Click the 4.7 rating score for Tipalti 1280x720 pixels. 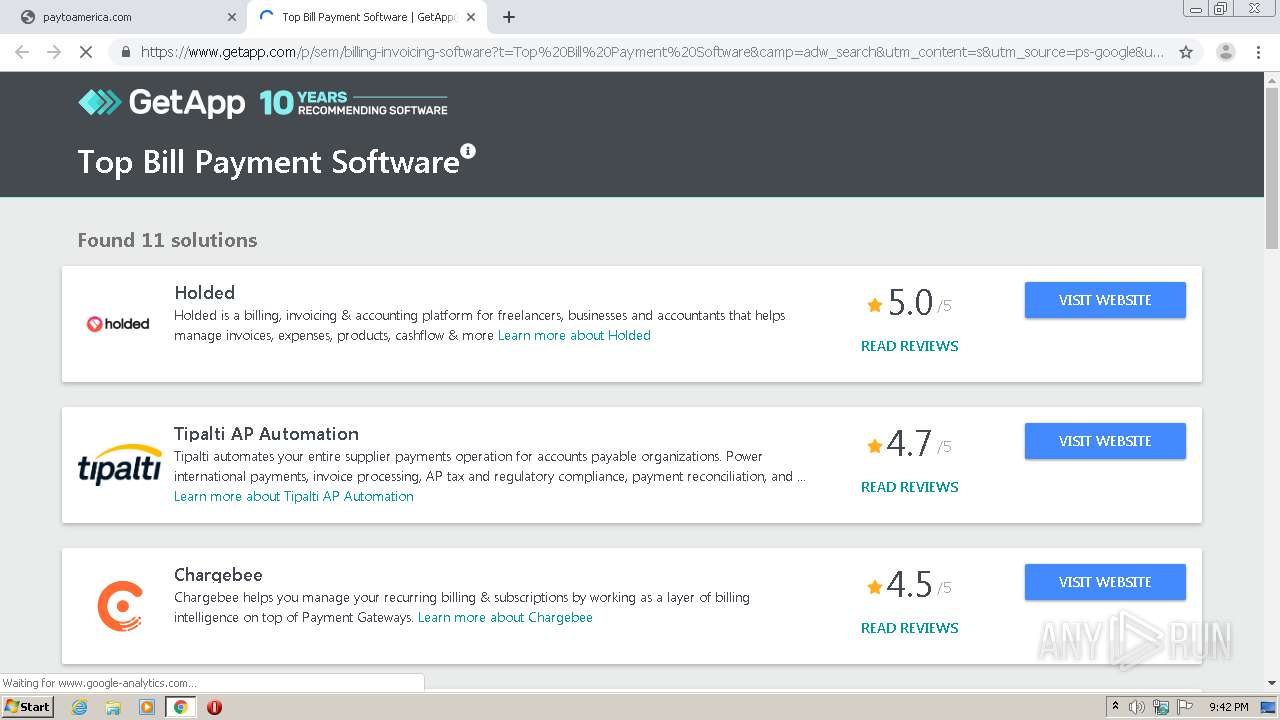(x=909, y=444)
